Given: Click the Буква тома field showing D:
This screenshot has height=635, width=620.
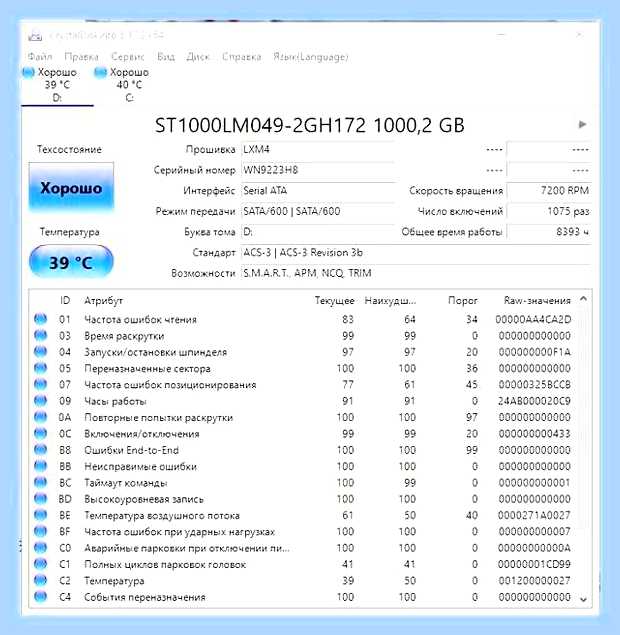Looking at the screenshot, I should point(317,232).
